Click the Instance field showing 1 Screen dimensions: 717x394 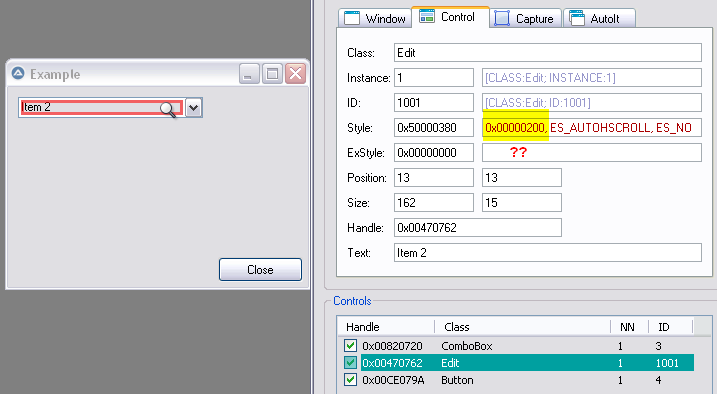coord(433,78)
